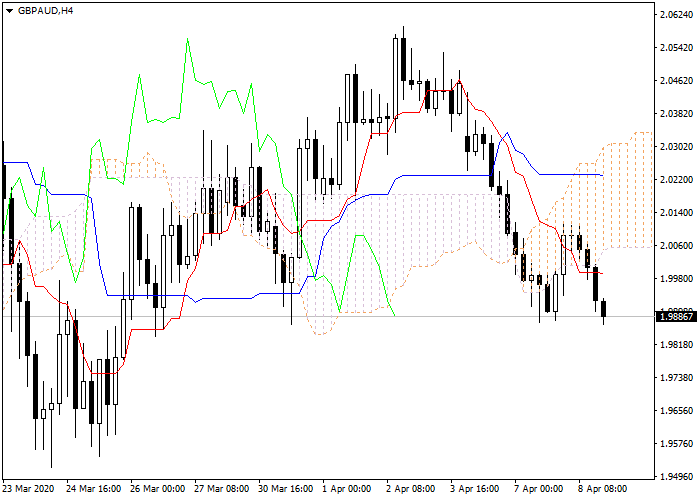The height and width of the screenshot is (500, 700).
Task: Click the 2 Apr 08:00 time label
Action: (x=411, y=489)
